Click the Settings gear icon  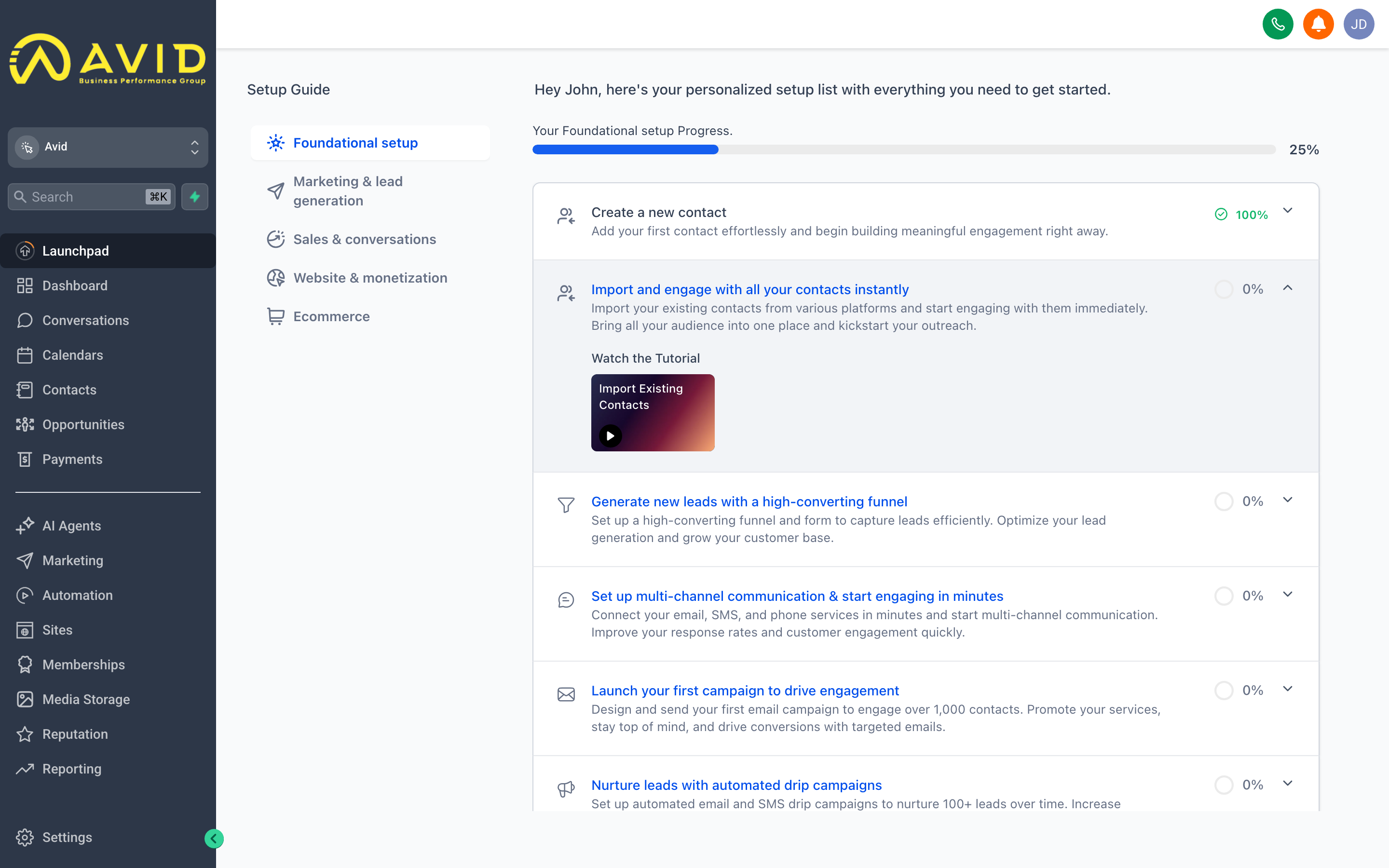click(x=25, y=838)
